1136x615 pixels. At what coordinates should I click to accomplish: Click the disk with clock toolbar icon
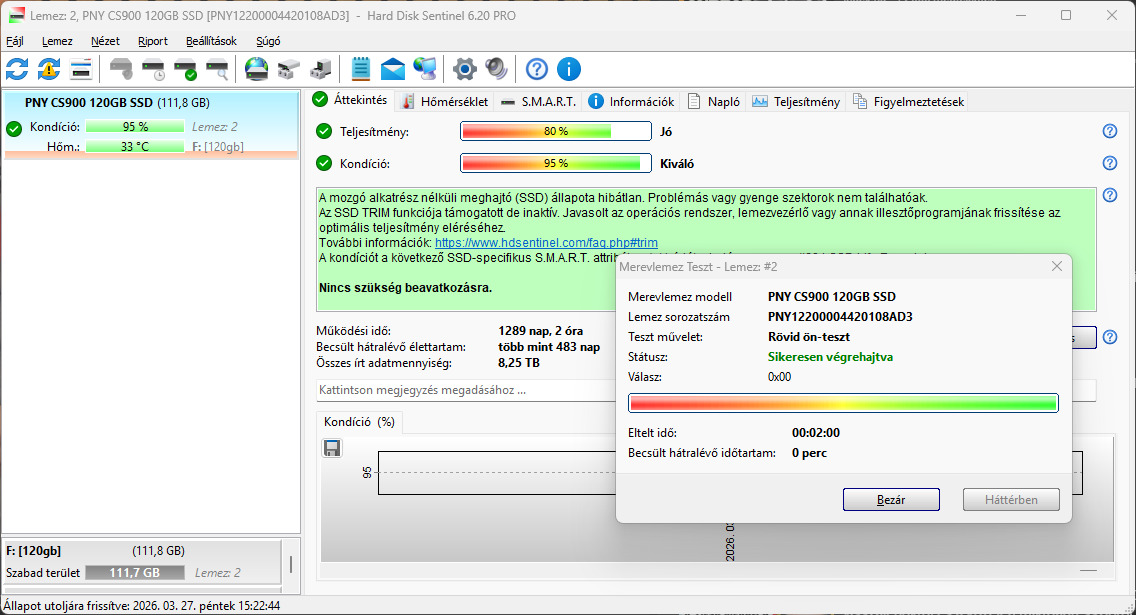coord(153,70)
